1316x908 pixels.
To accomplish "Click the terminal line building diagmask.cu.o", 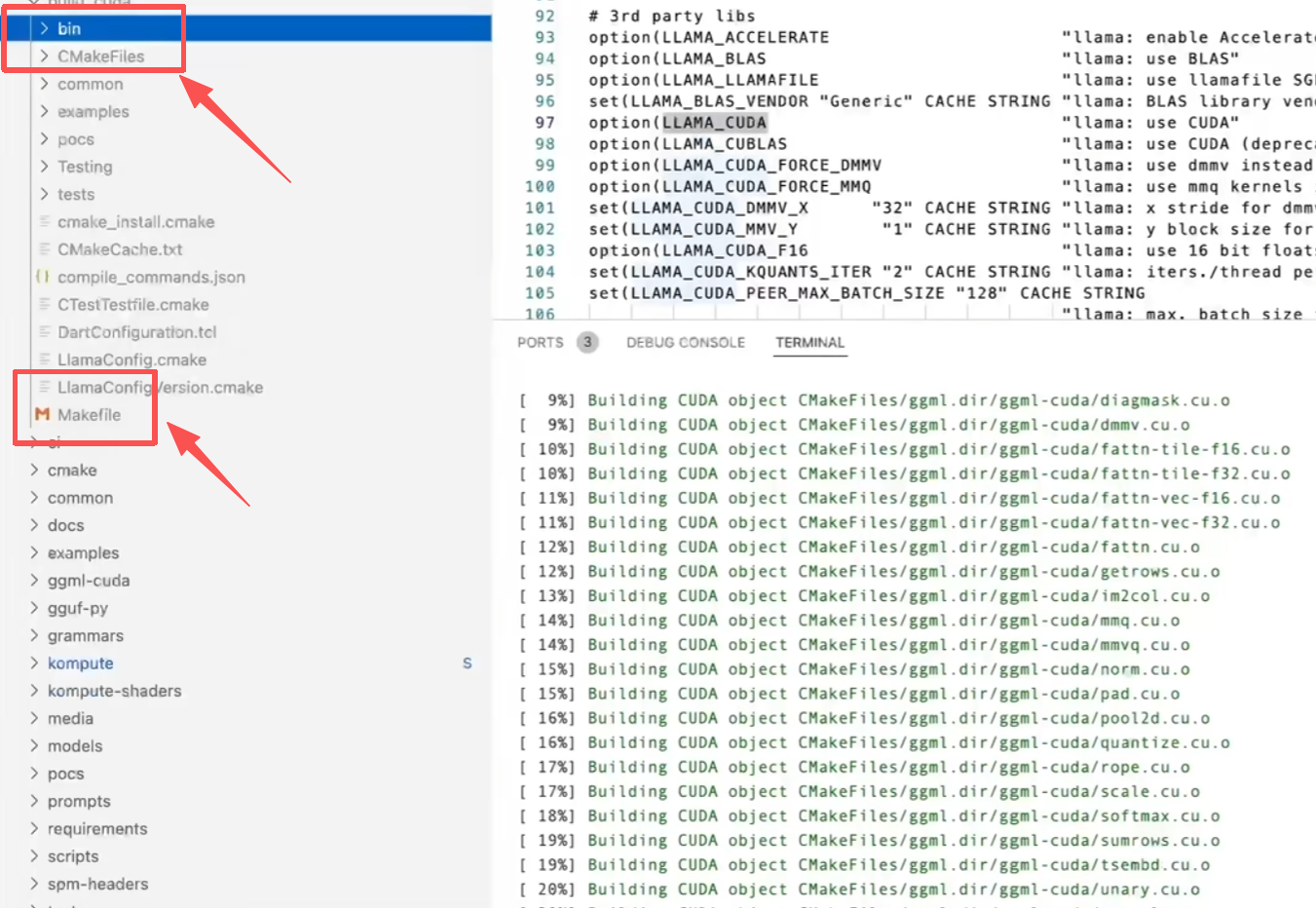I will (x=875, y=400).
